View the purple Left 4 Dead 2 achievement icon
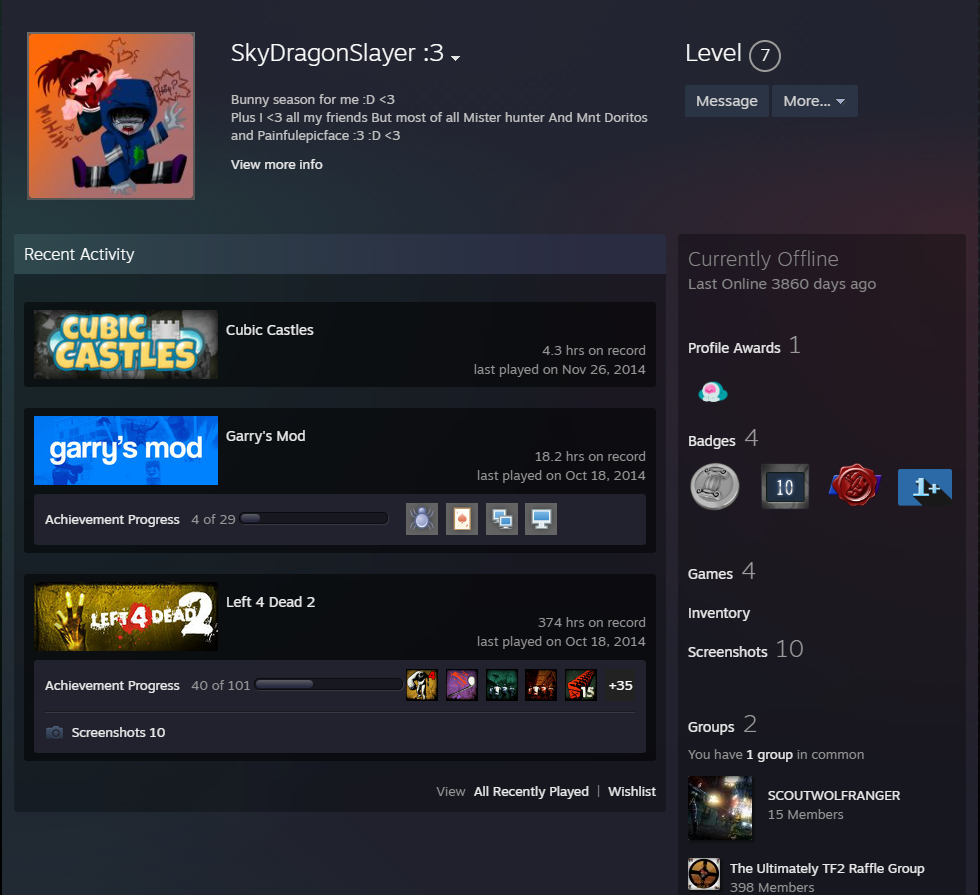The image size is (980, 895). coord(462,685)
